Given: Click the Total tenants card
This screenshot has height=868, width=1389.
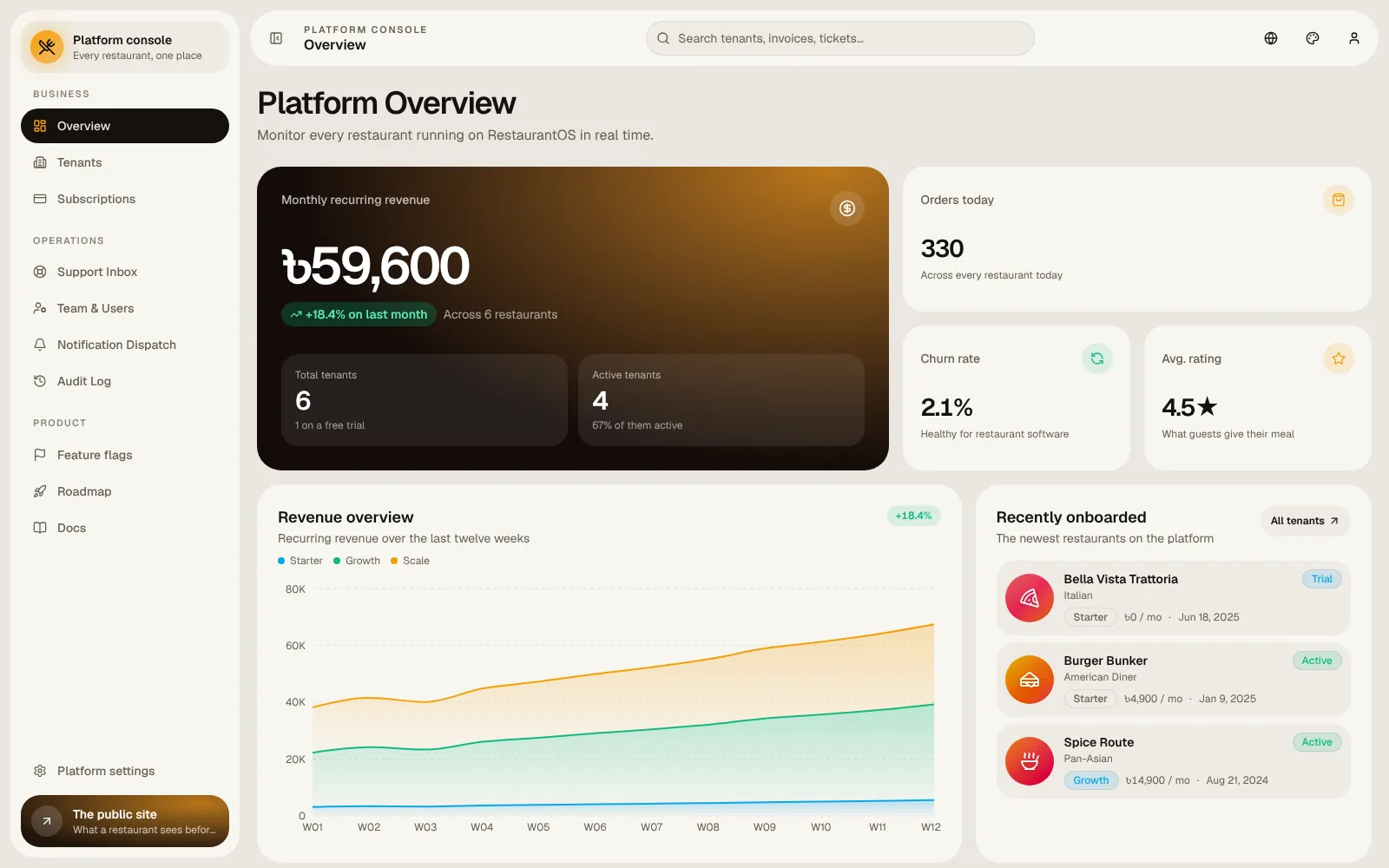Looking at the screenshot, I should pyautogui.click(x=425, y=400).
